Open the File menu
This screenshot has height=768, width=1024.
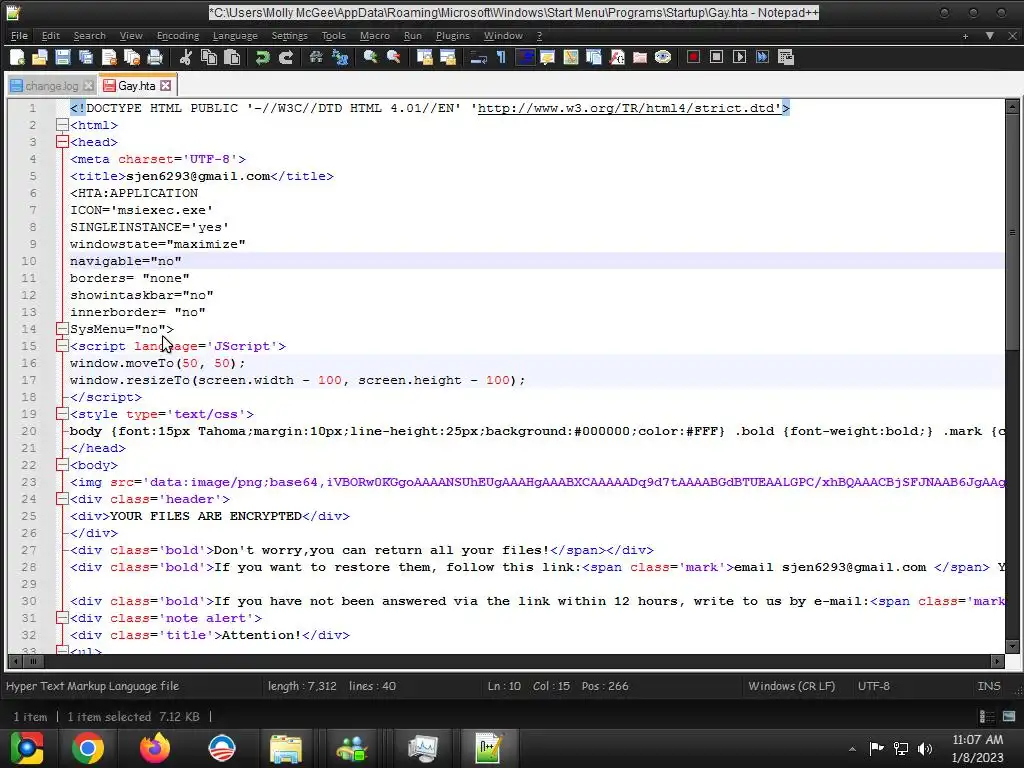coord(20,36)
